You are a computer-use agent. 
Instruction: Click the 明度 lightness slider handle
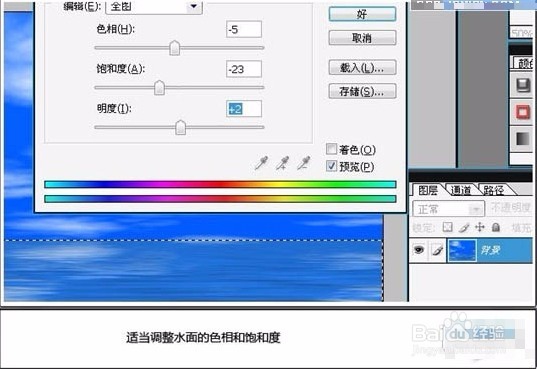click(180, 127)
